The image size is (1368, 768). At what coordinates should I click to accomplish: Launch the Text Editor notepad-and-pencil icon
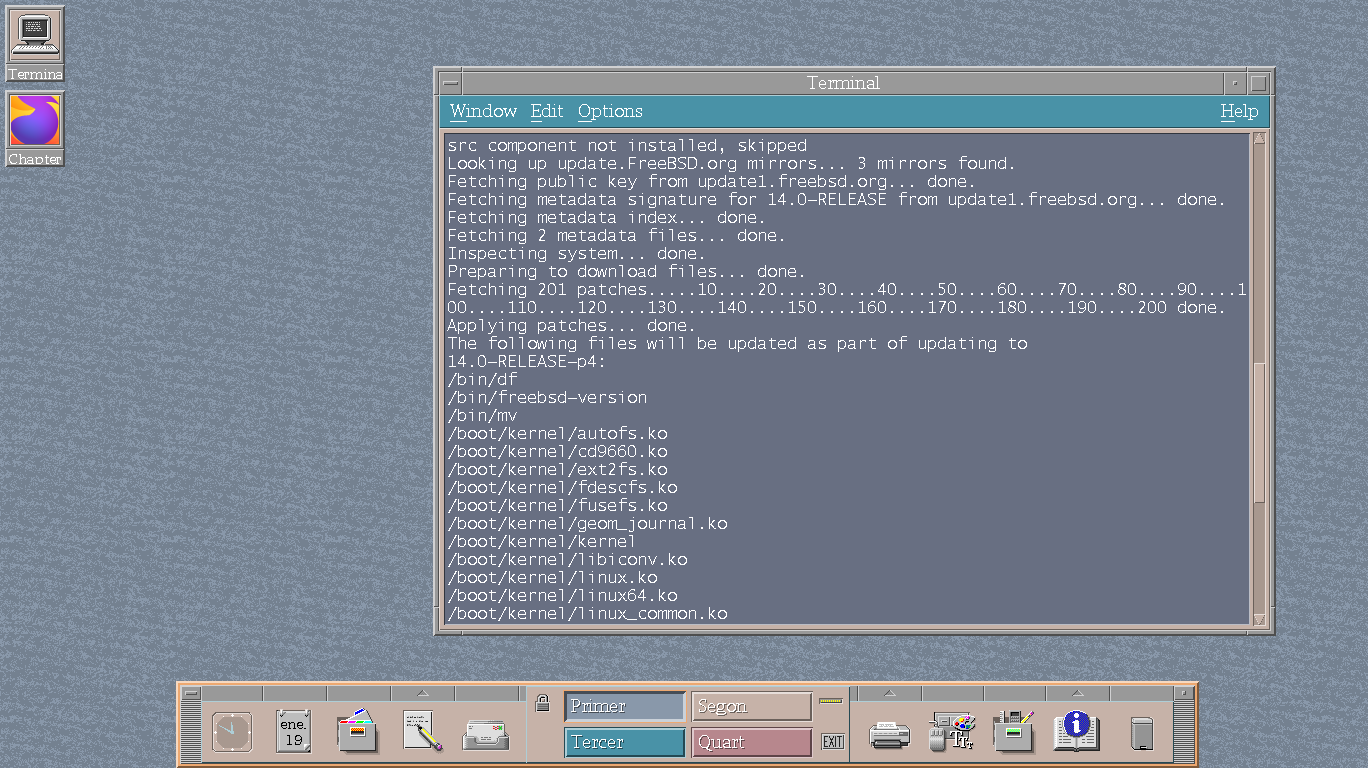pyautogui.click(x=422, y=732)
